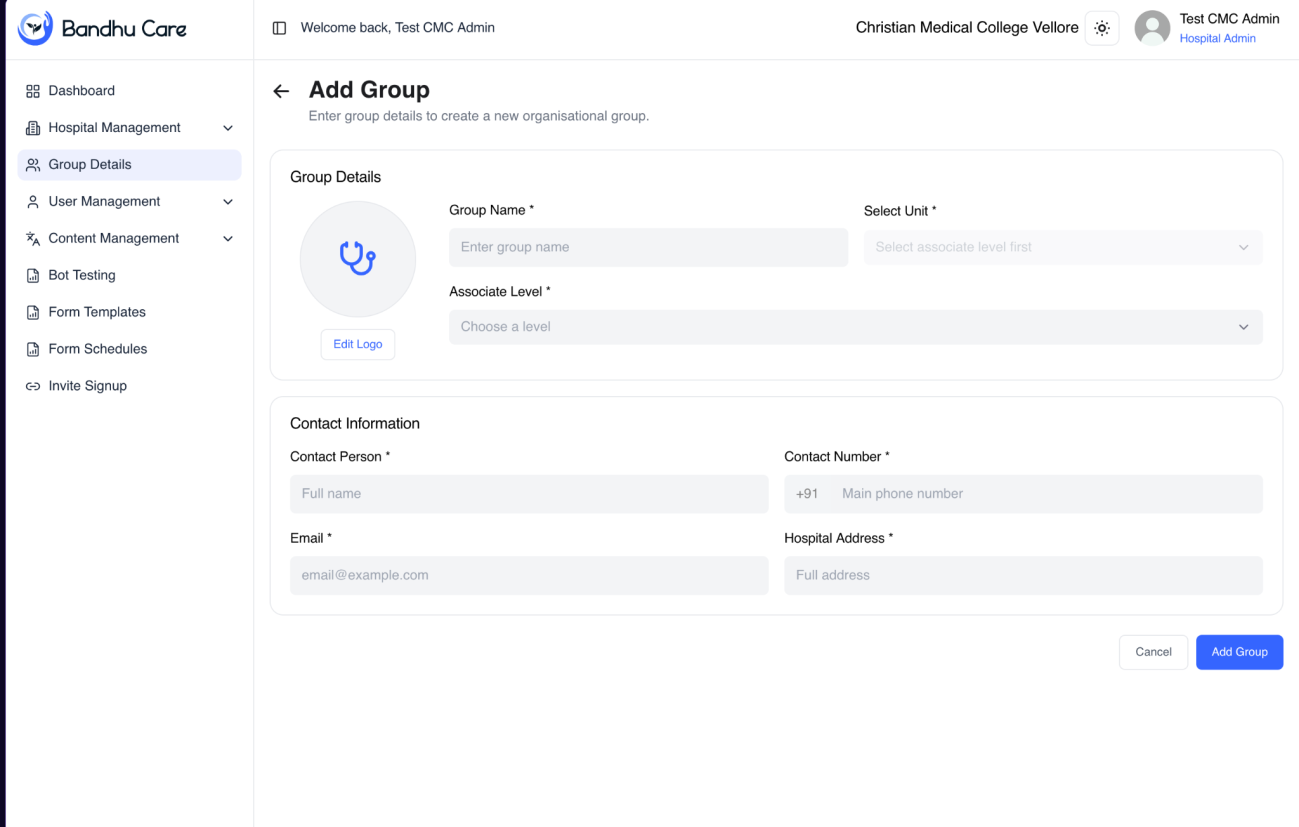Focus the Email input field
This screenshot has height=827, width=1299.
coord(529,576)
